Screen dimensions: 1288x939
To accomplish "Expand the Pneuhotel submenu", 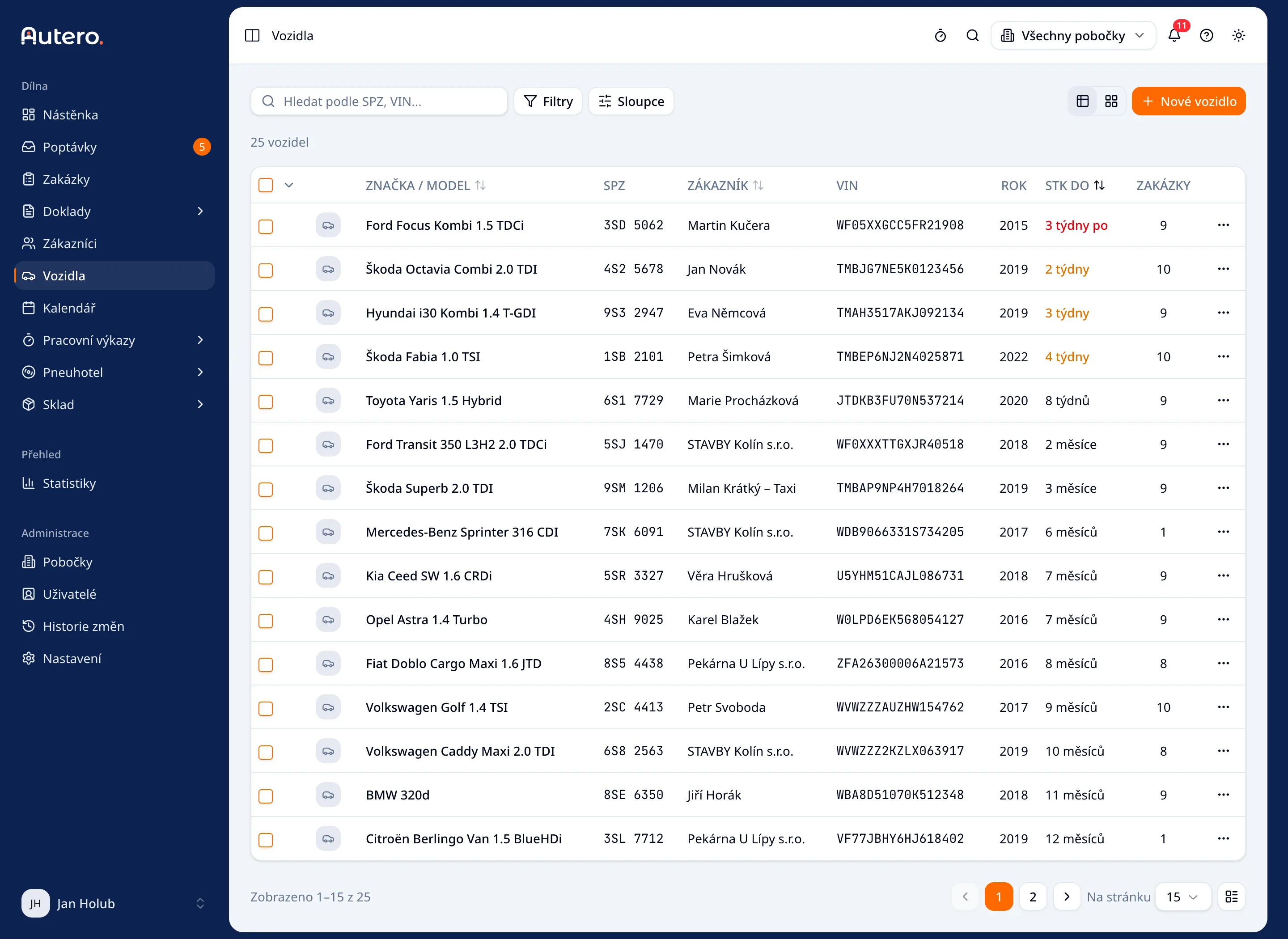I will [199, 372].
